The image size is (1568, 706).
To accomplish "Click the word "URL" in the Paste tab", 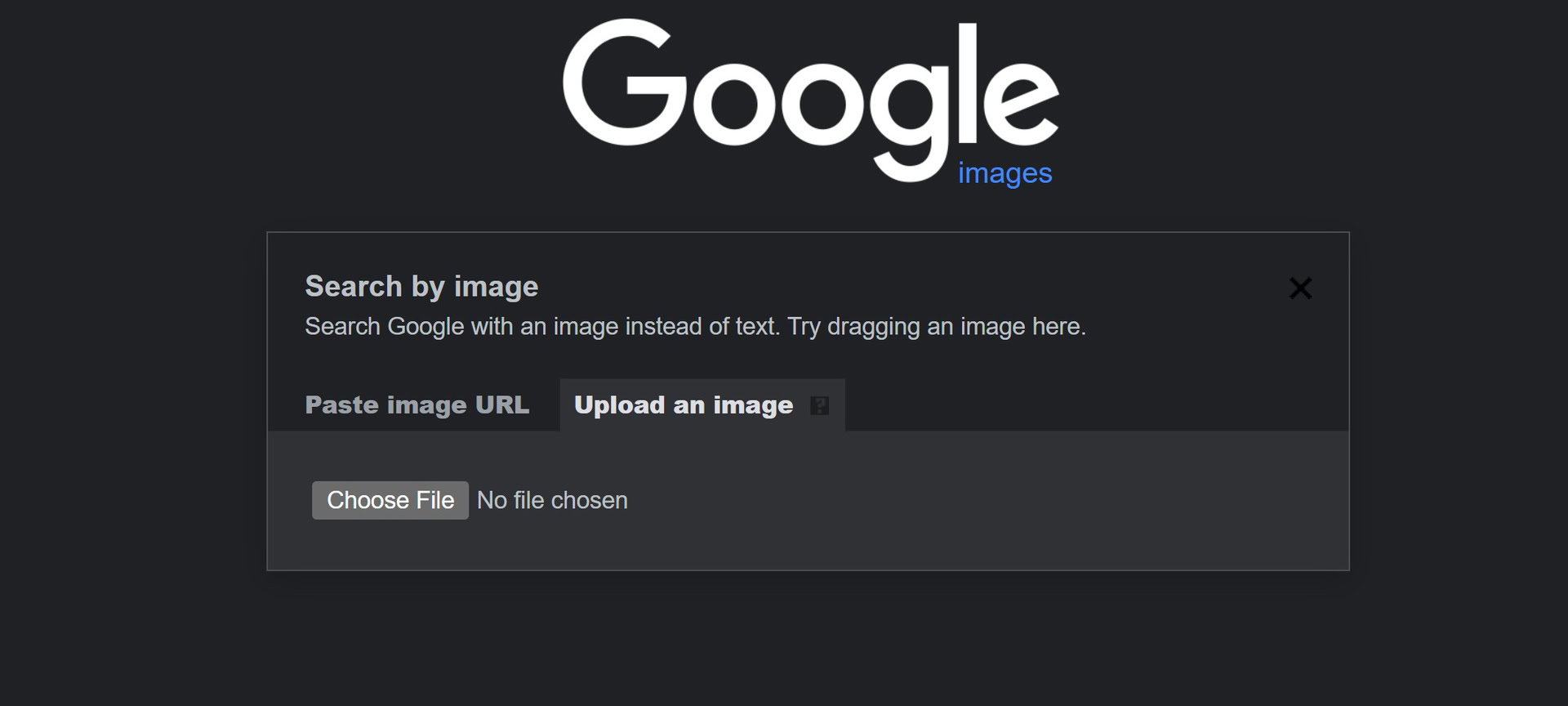I will pyautogui.click(x=502, y=405).
